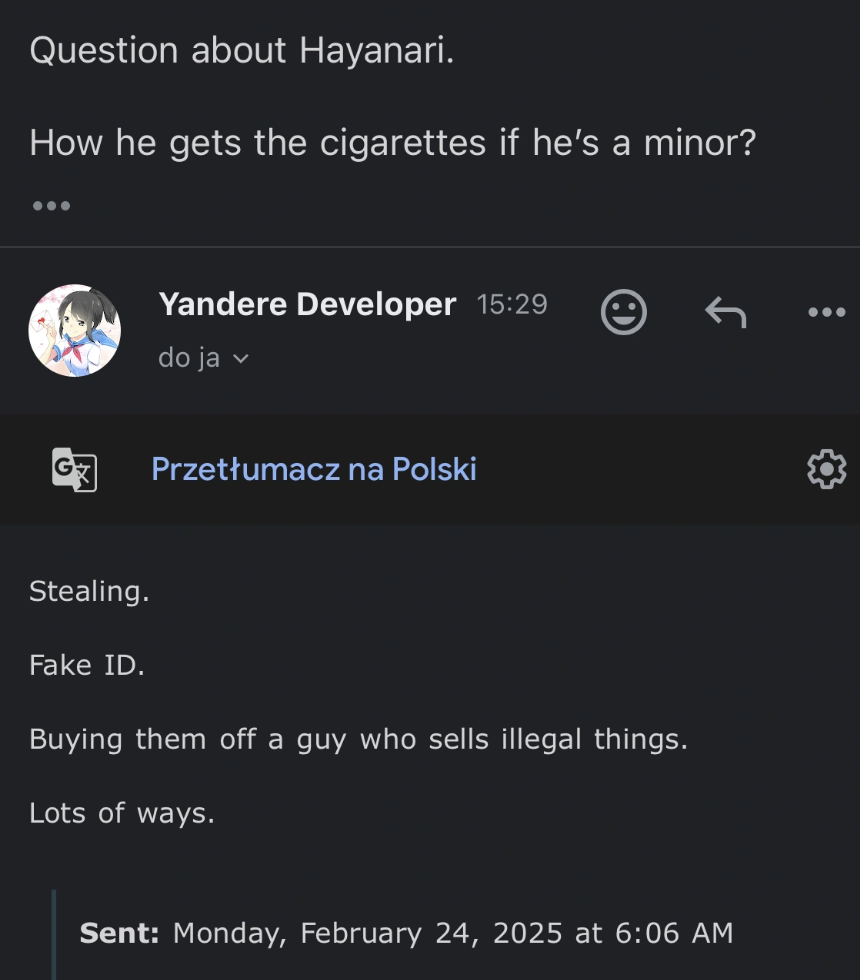Viewport: 860px width, 980px height.
Task: Expand trimmed content below the question
Action: (x=51, y=206)
